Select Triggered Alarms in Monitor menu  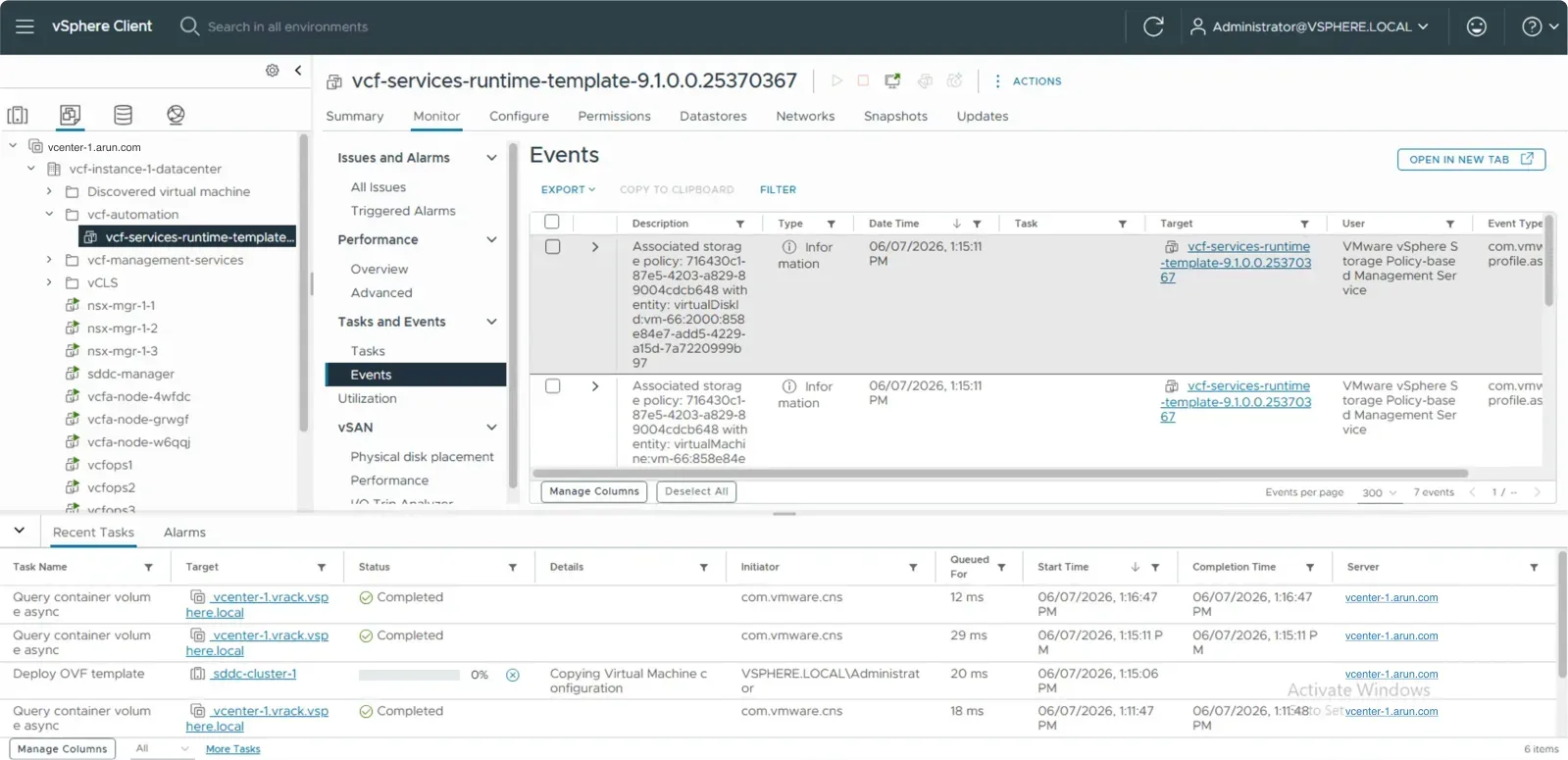[403, 211]
